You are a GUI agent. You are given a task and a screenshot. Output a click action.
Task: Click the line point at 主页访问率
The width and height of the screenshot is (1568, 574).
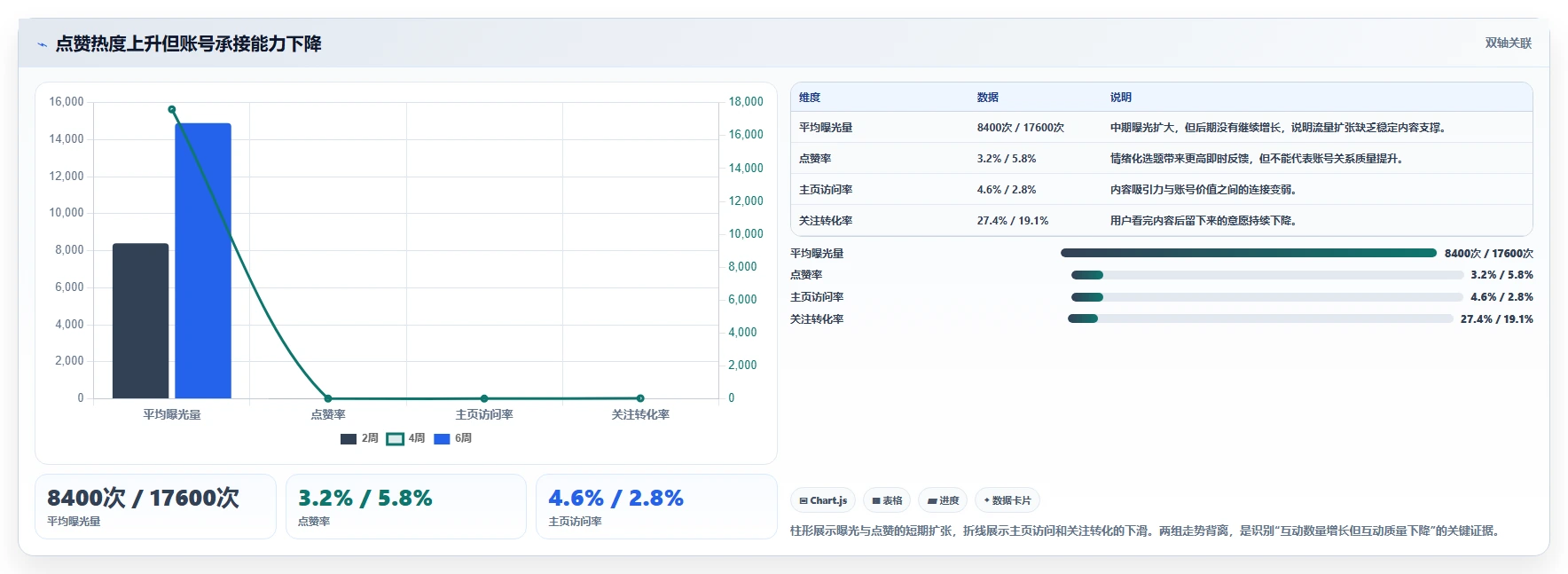click(484, 398)
